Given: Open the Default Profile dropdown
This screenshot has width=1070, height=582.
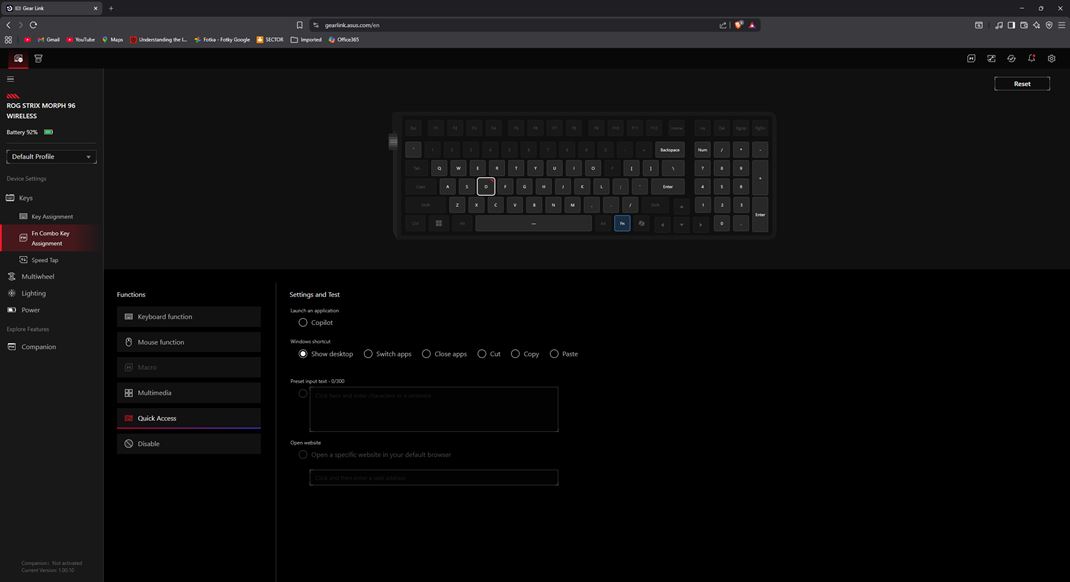Looking at the screenshot, I should (x=51, y=156).
